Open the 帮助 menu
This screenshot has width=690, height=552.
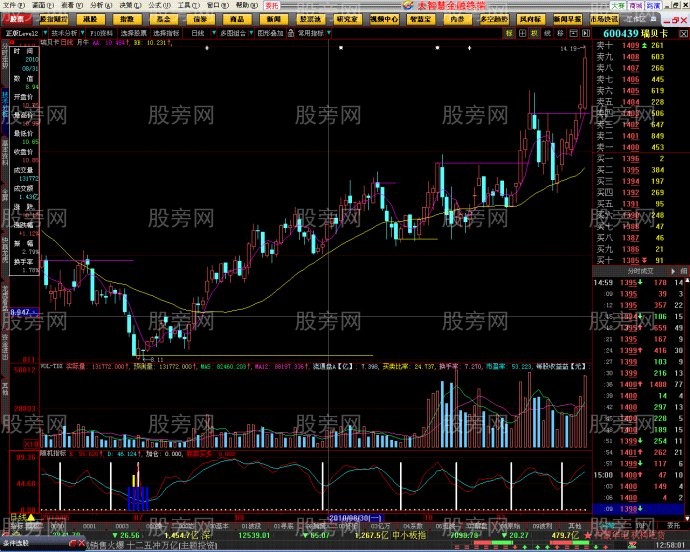tap(247, 5)
